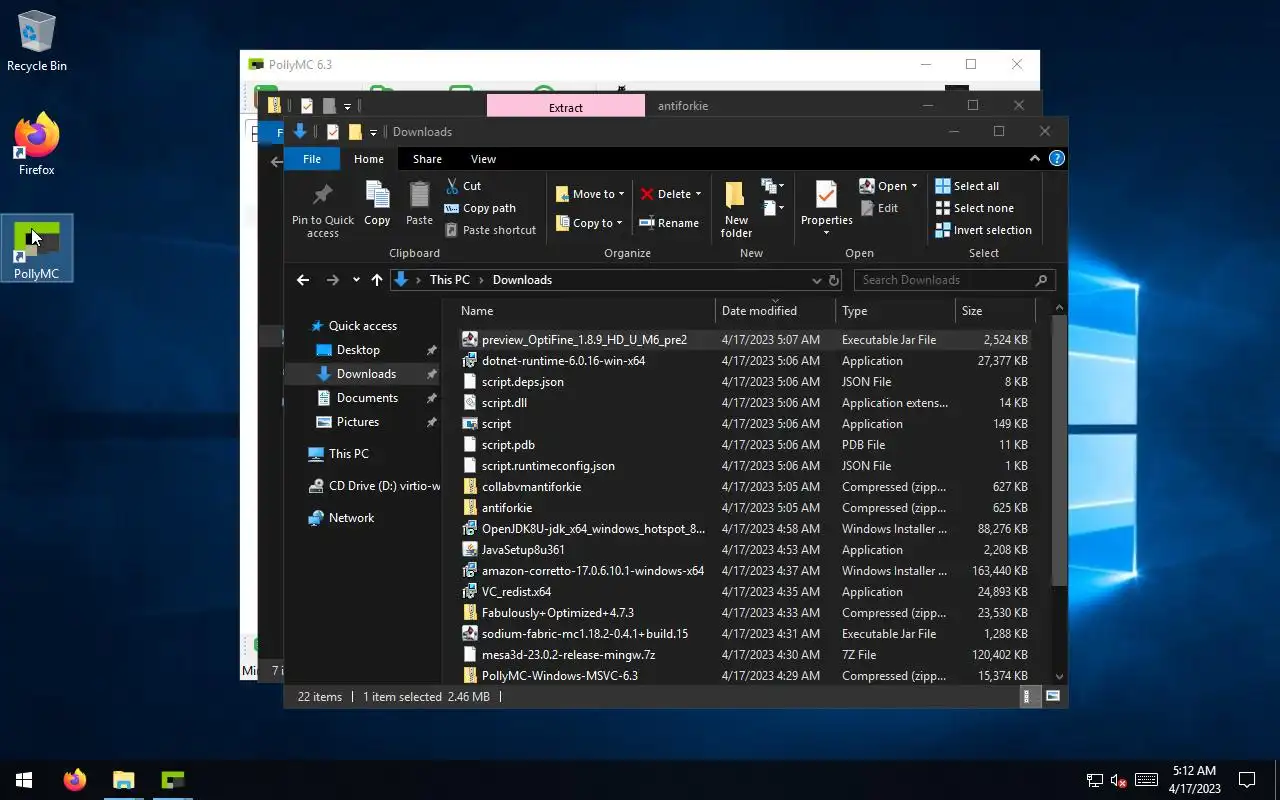Expand Properties dropdown arrow
1280x800 pixels.
click(x=826, y=233)
